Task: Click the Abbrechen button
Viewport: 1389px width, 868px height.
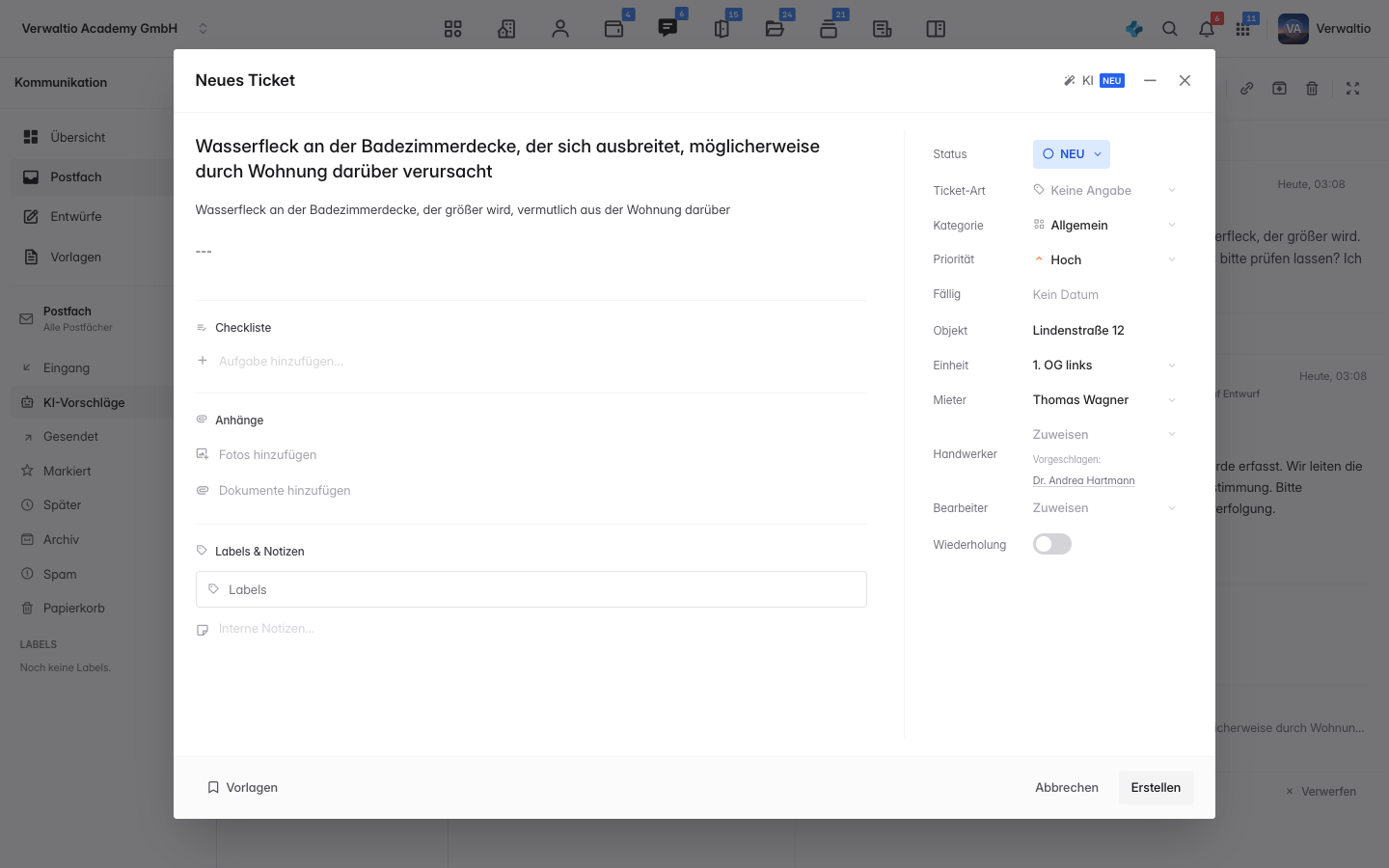Action: (x=1067, y=787)
